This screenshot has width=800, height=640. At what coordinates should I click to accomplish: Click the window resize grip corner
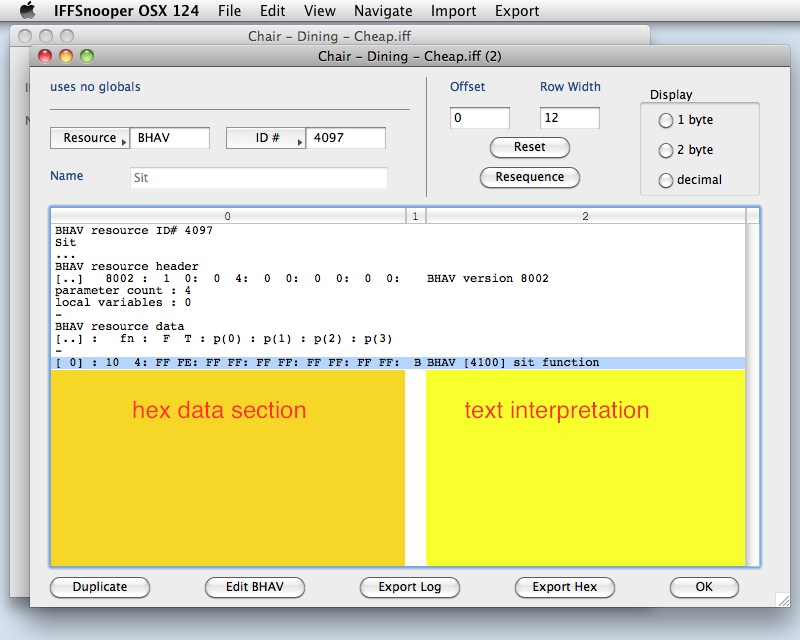click(781, 598)
